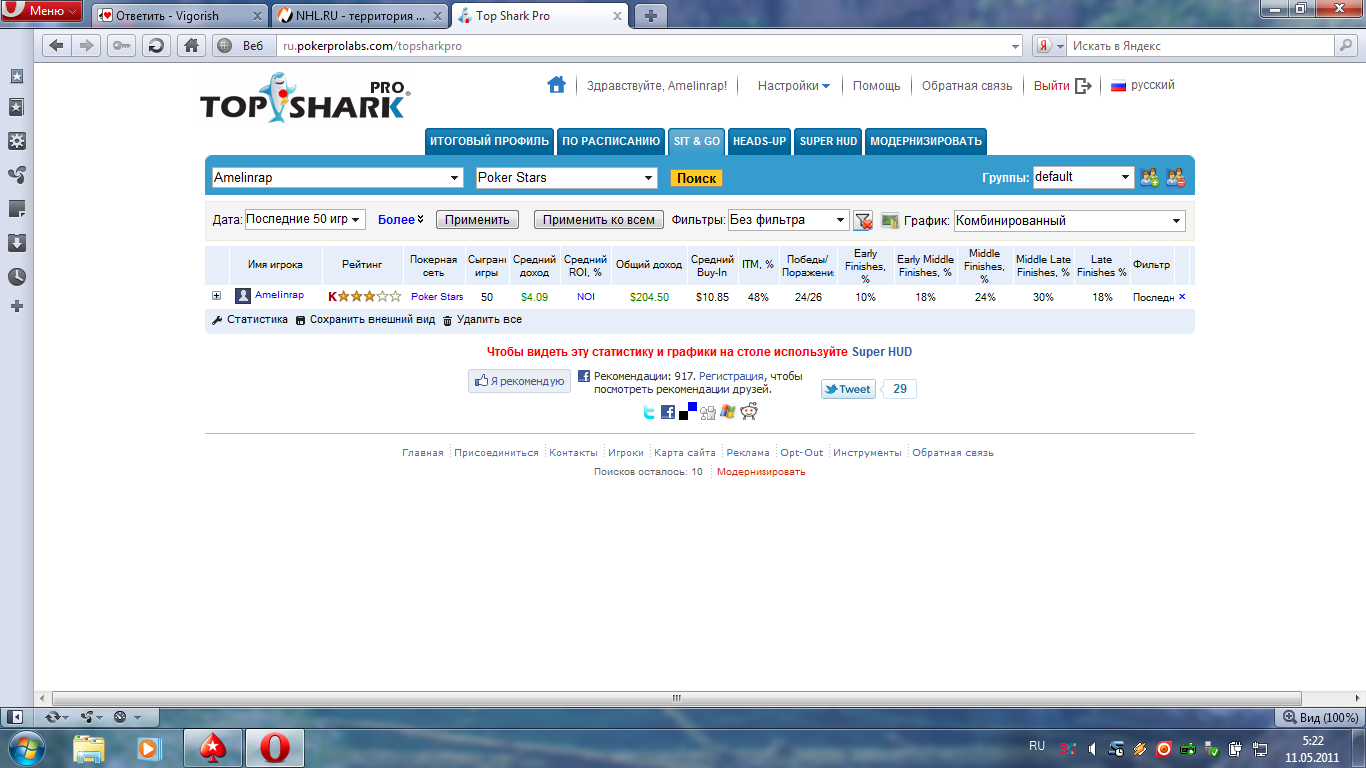Click the Применить ко всем button

tap(599, 220)
